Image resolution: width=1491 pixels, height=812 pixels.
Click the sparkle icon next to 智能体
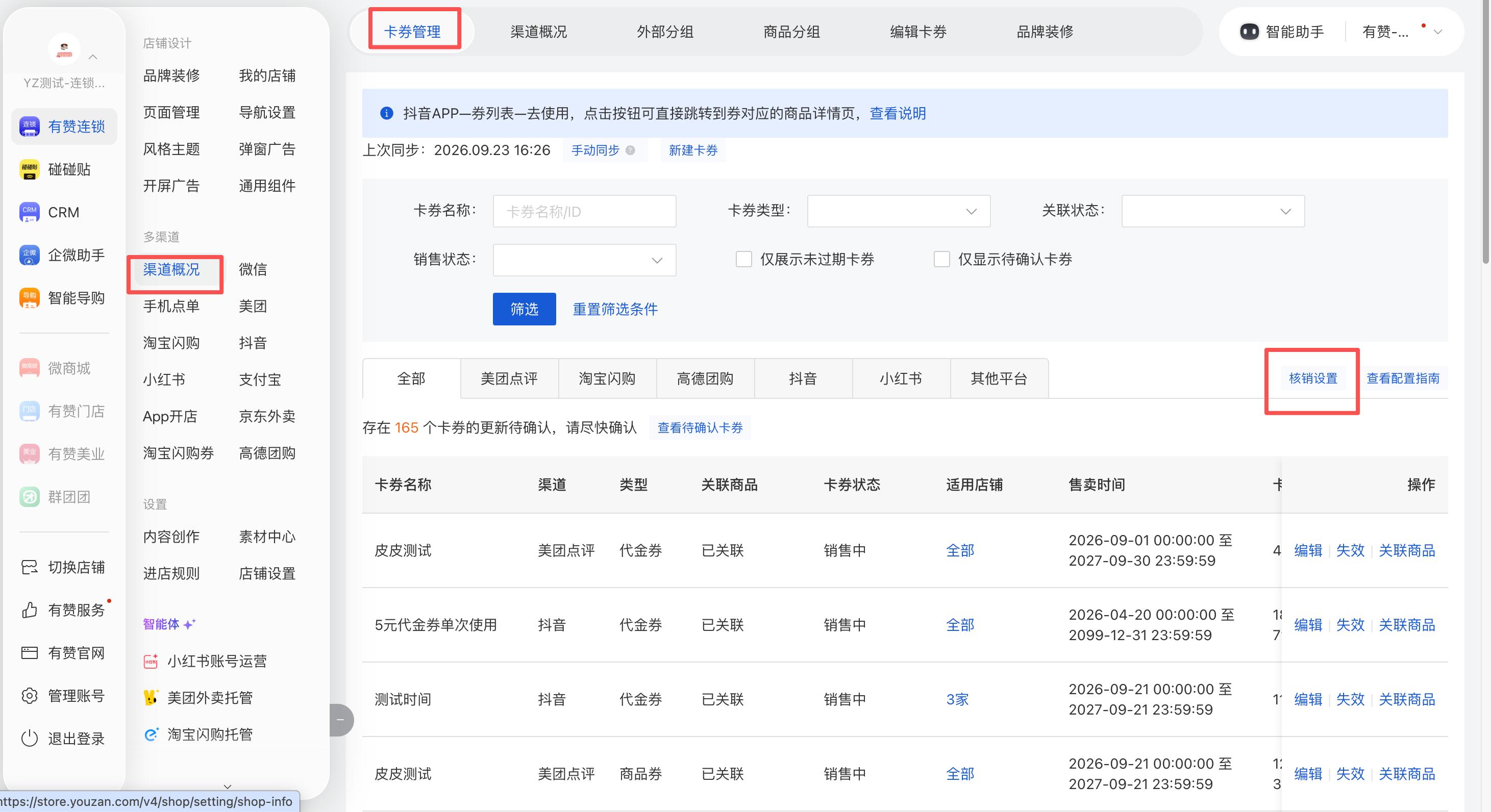(189, 624)
